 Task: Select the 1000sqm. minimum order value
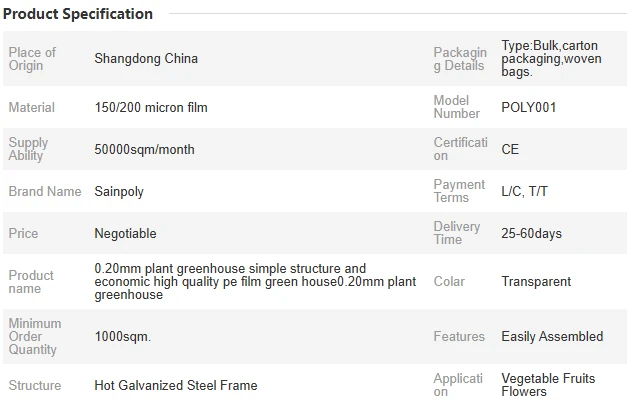[x=123, y=336]
